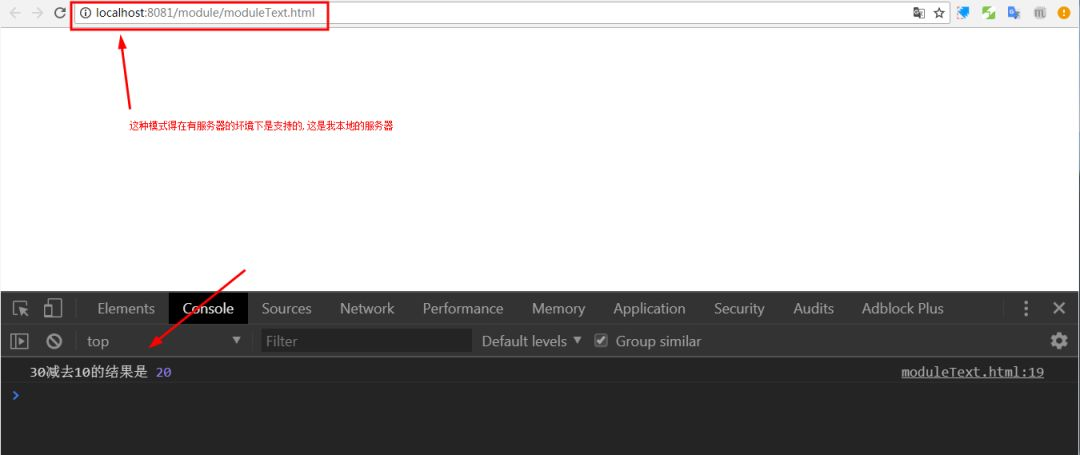Uncheck the Group similar checkbox

pos(601,341)
